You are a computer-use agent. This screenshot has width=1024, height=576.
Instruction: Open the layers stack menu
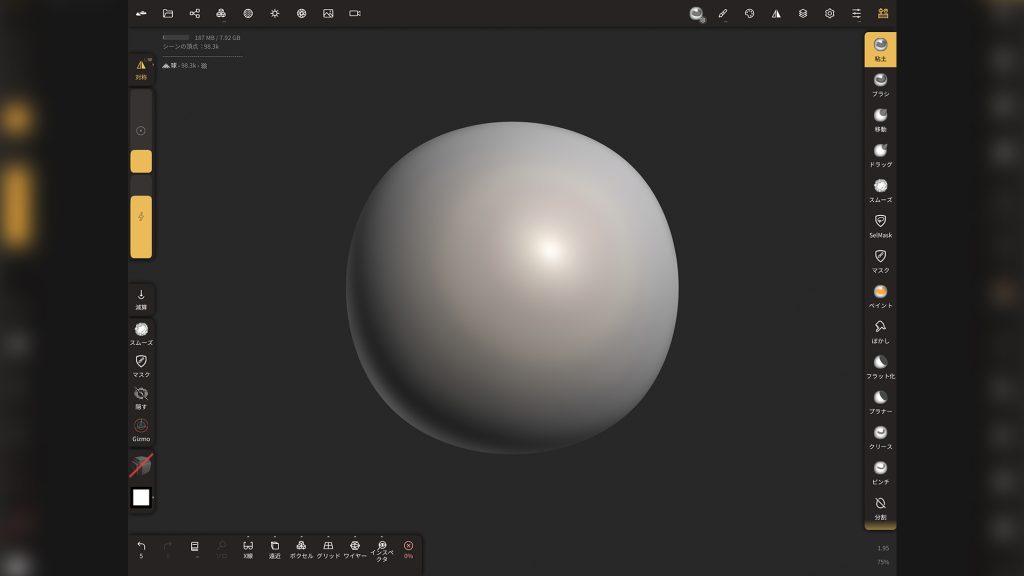803,13
